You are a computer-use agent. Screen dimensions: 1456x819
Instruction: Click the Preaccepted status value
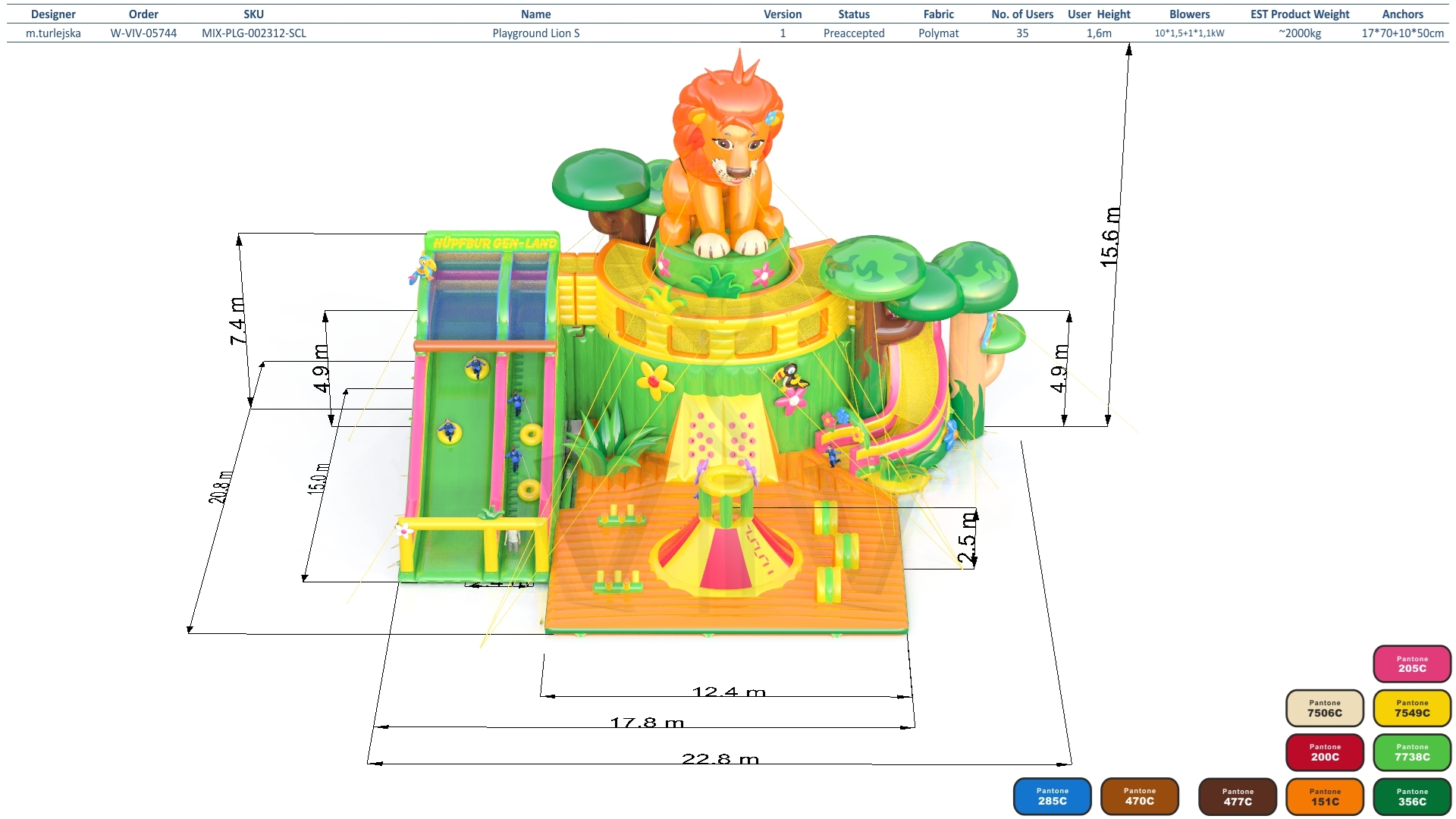click(854, 33)
